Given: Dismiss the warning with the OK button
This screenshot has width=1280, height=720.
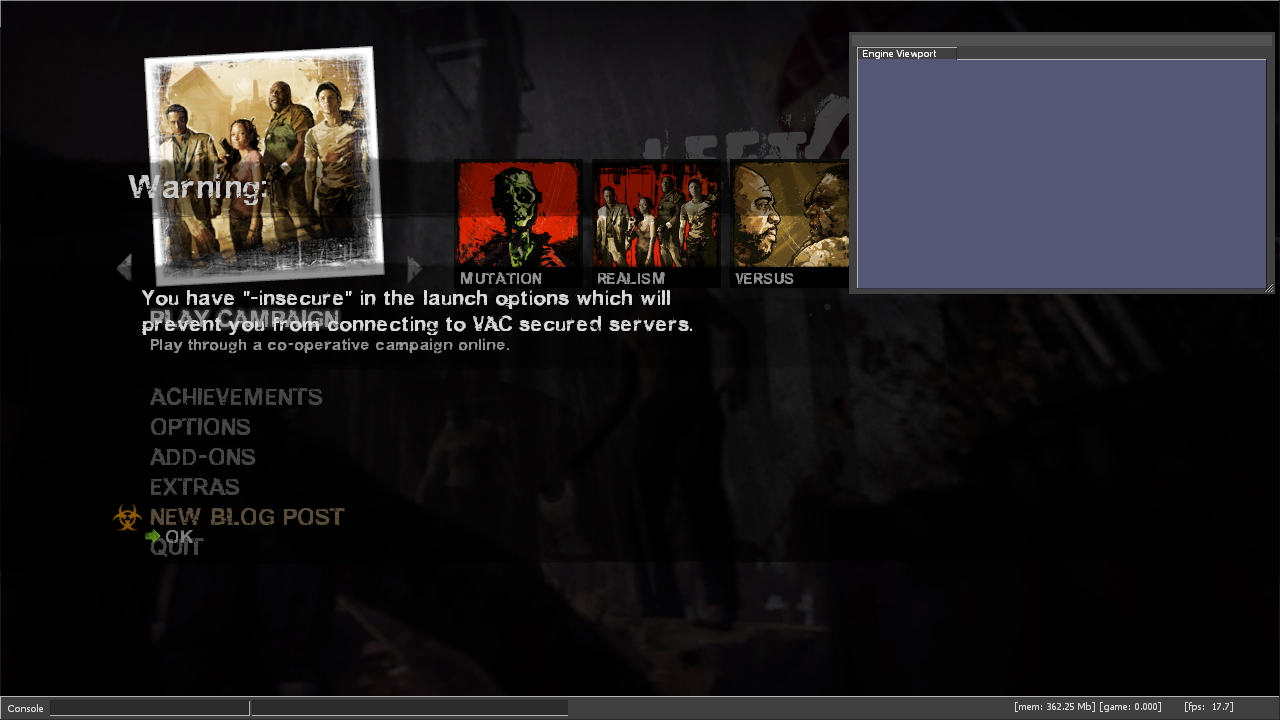Looking at the screenshot, I should tap(179, 537).
